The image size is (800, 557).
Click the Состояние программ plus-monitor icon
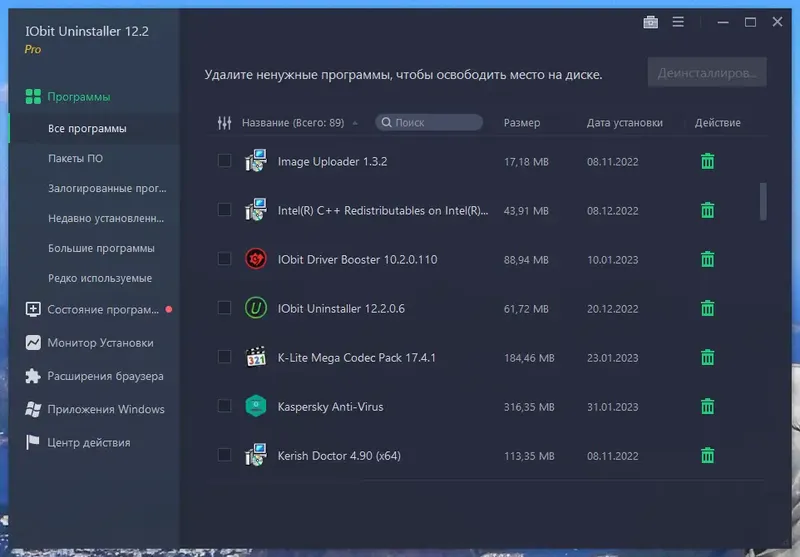(33, 309)
